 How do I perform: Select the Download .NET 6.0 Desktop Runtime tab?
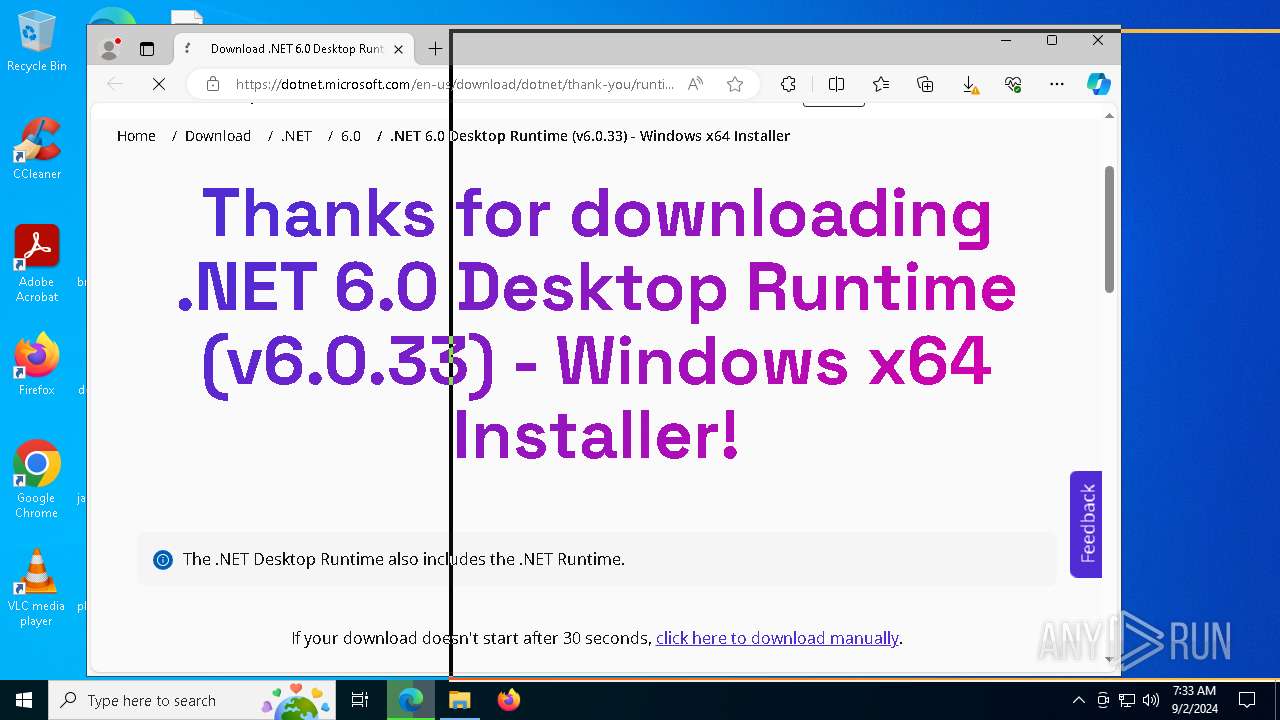[294, 48]
